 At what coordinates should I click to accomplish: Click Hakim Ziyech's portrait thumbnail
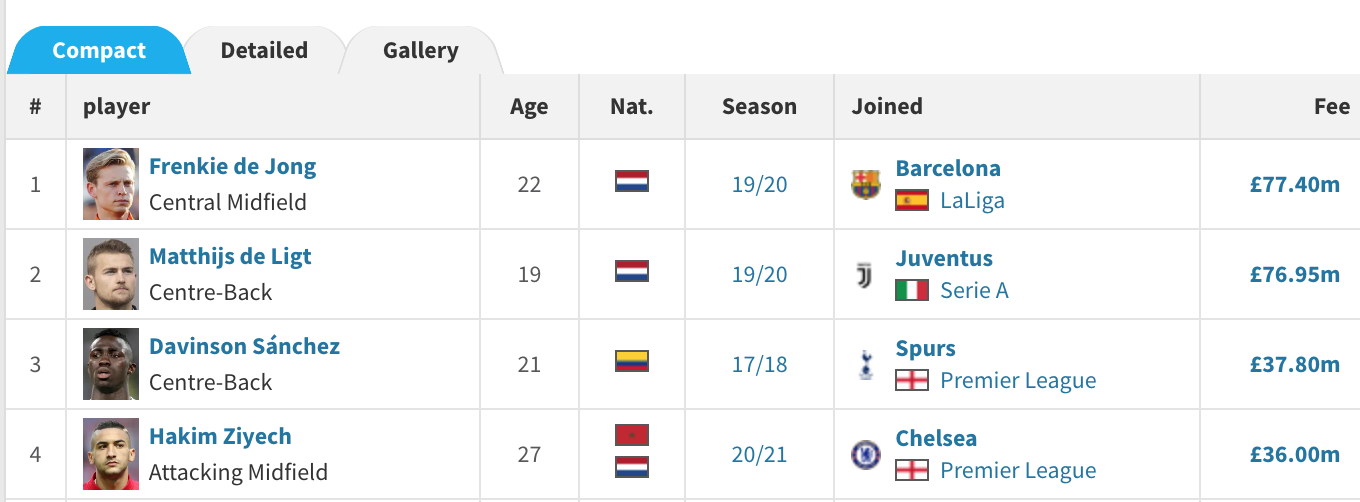111,454
